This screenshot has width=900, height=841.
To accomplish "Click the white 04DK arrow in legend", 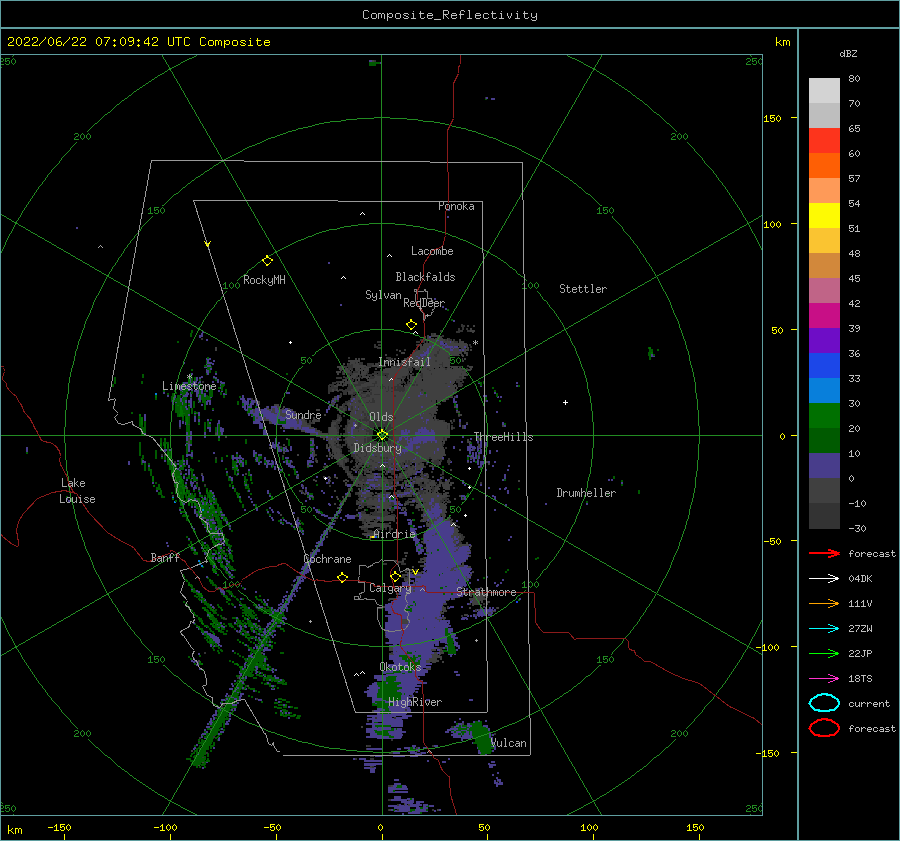I will 824,579.
